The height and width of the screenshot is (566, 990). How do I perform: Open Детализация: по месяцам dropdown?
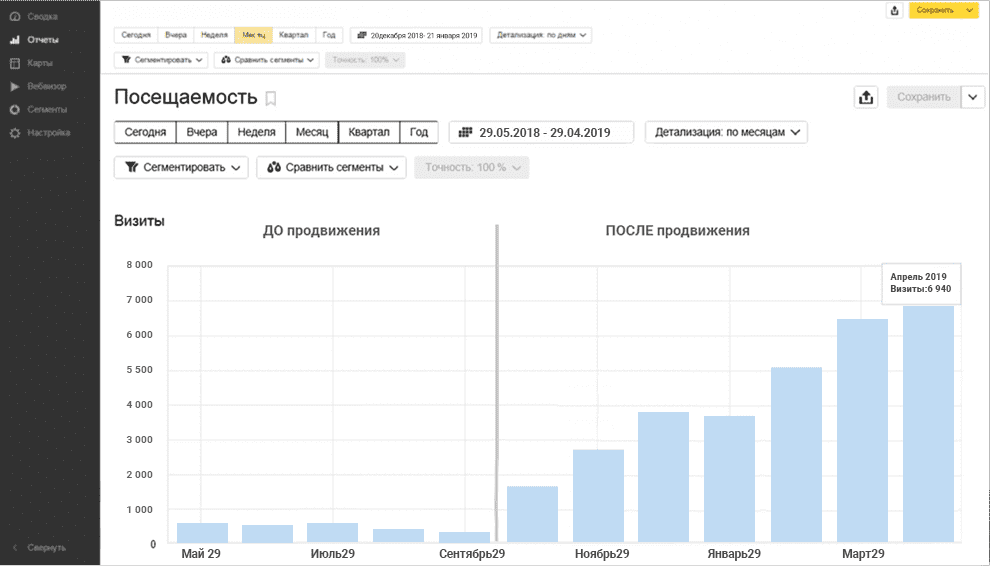pyautogui.click(x=726, y=132)
